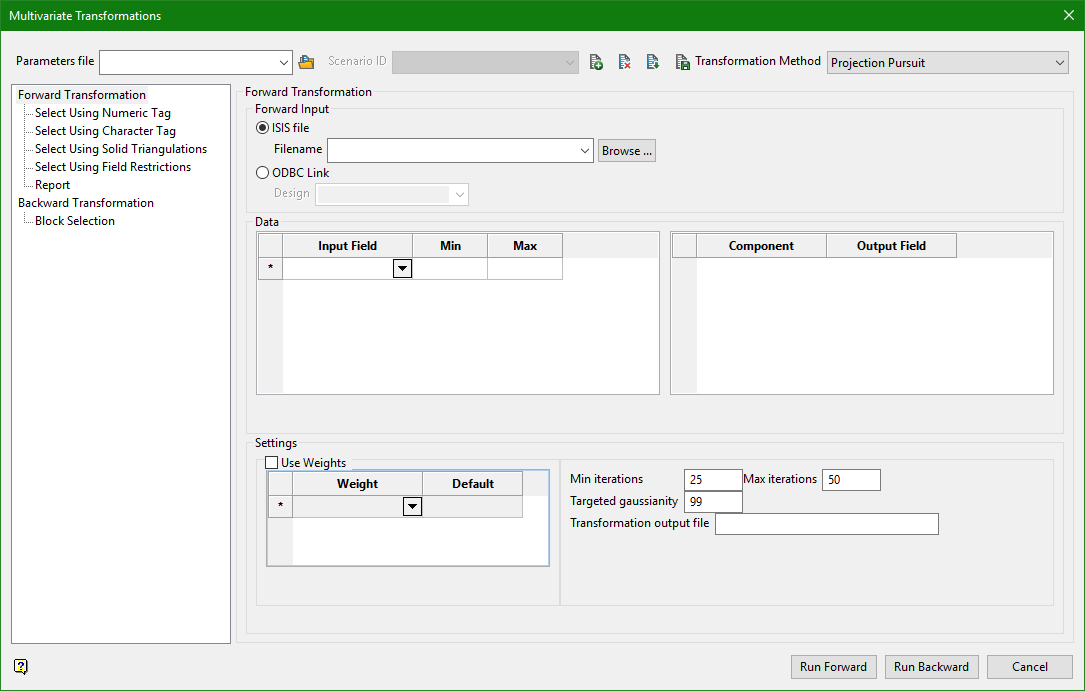Close the Multivariate Transformations dialog
1085x691 pixels.
(1068, 16)
